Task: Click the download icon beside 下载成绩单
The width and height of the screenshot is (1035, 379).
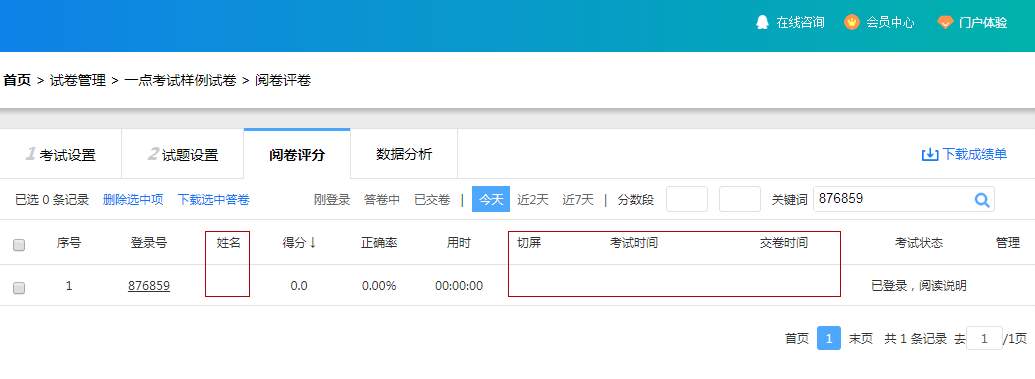Action: click(929, 155)
